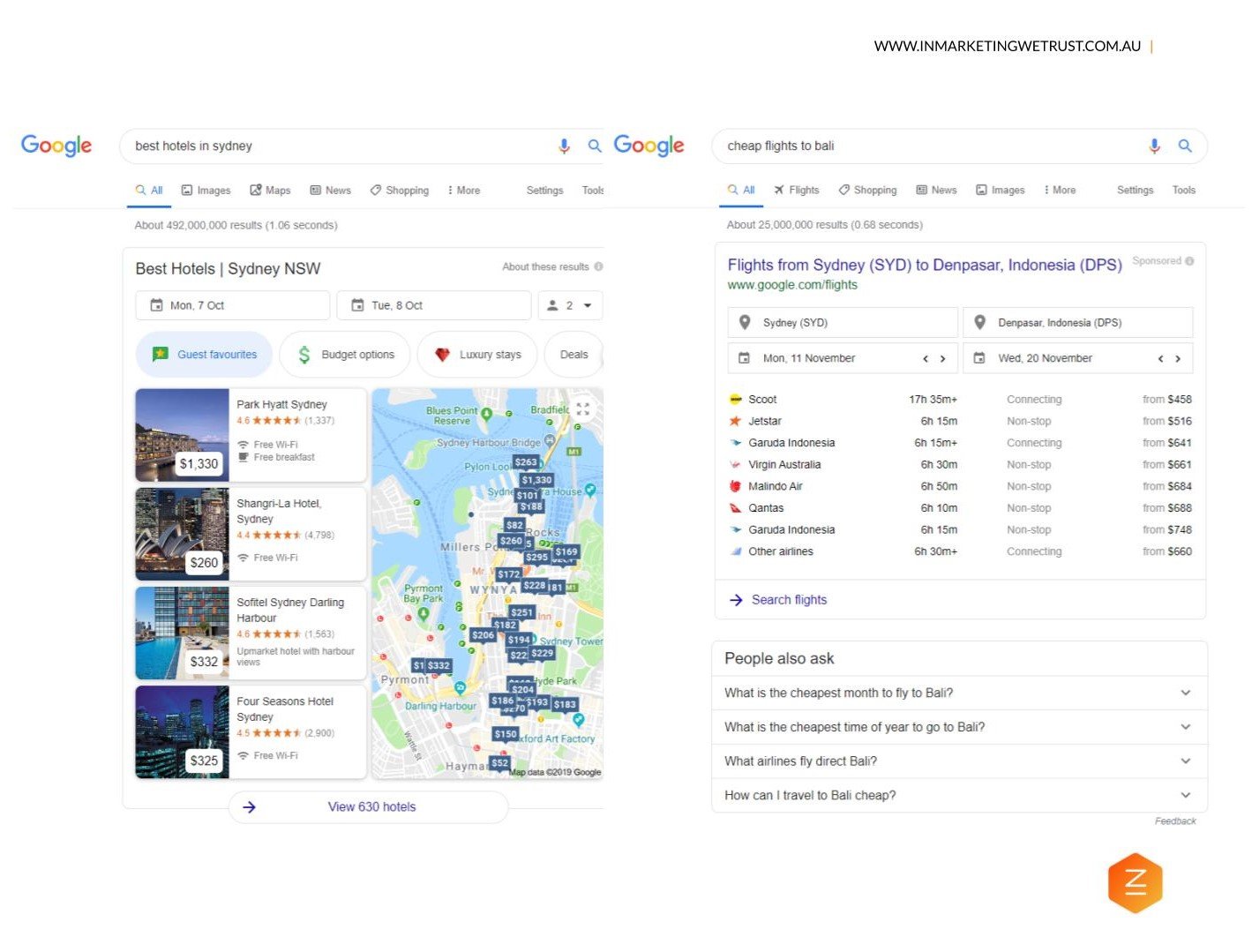1252x952 pixels.
Task: Click the check-out date field Tue, 8 Oct
Action: coord(434,305)
